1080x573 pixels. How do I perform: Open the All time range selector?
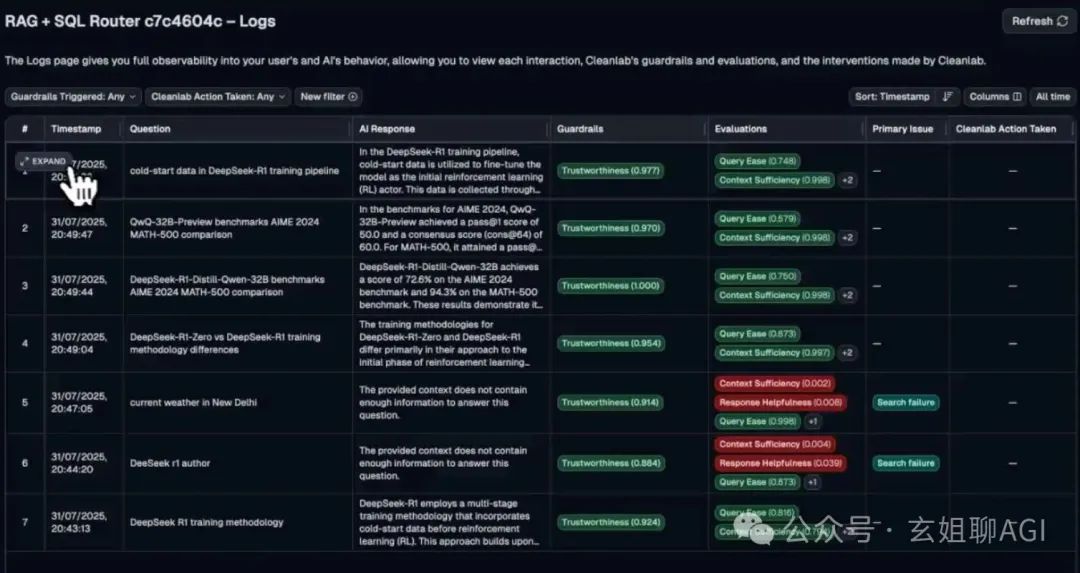click(1052, 97)
